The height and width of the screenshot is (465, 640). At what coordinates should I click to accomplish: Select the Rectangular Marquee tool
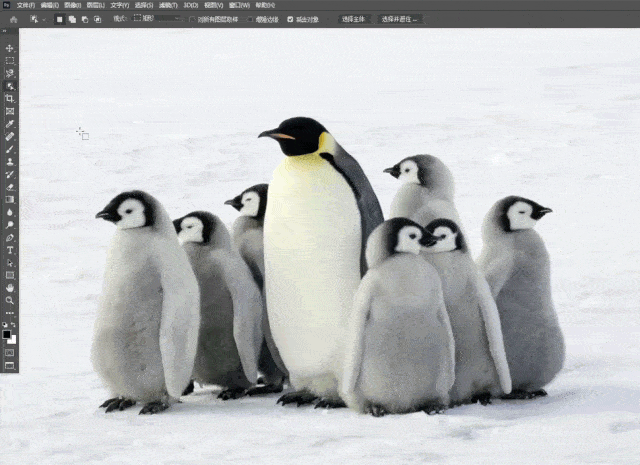[9, 60]
